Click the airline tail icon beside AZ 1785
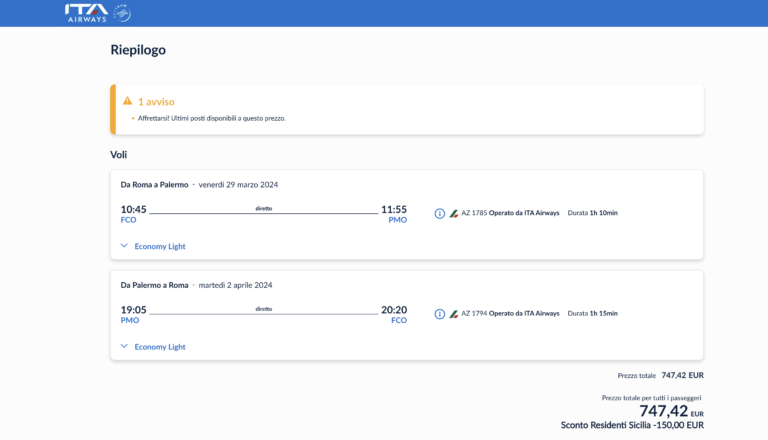This screenshot has width=768, height=440. (x=454, y=214)
